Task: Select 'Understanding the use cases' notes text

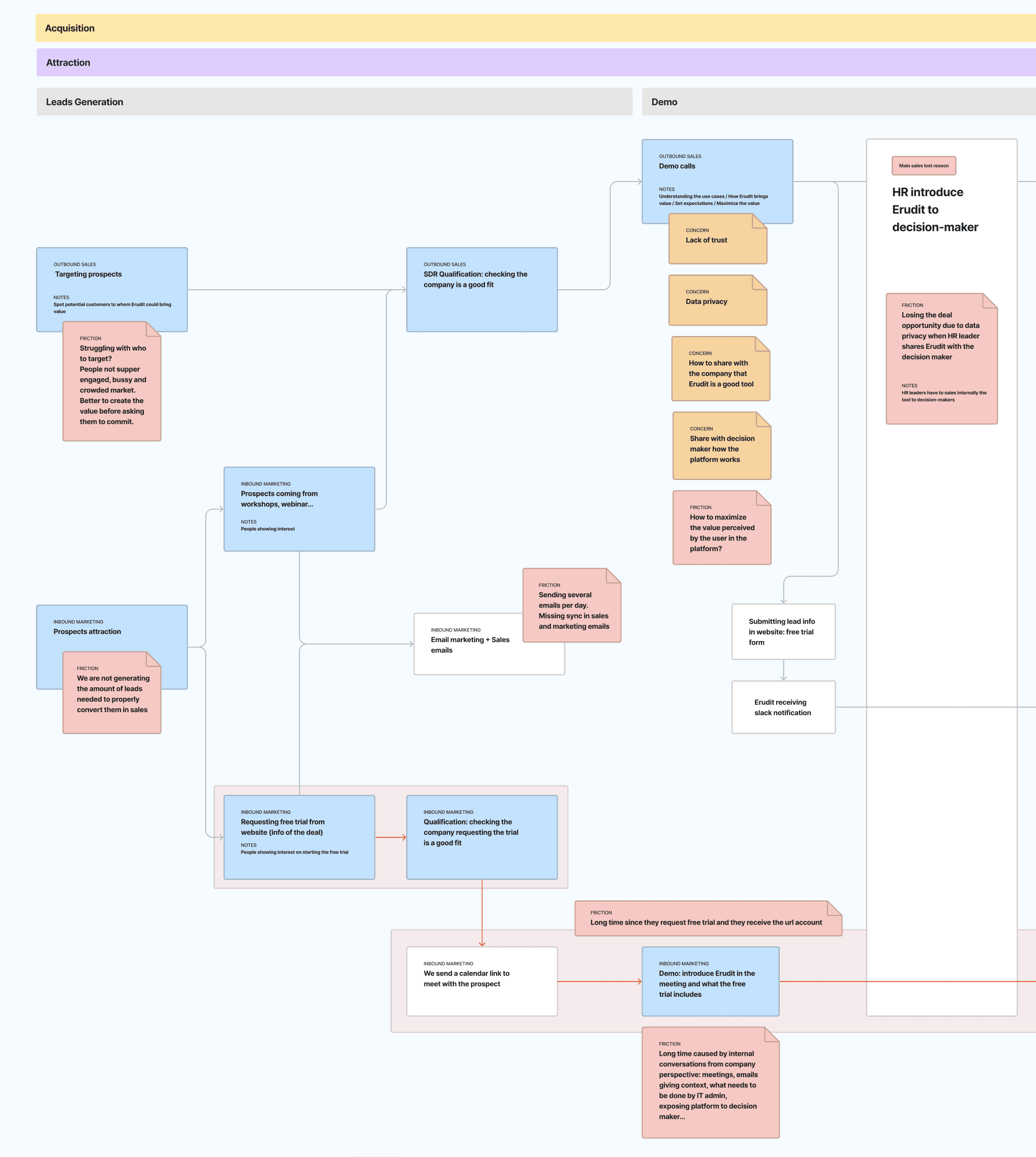Action: pyautogui.click(x=713, y=200)
